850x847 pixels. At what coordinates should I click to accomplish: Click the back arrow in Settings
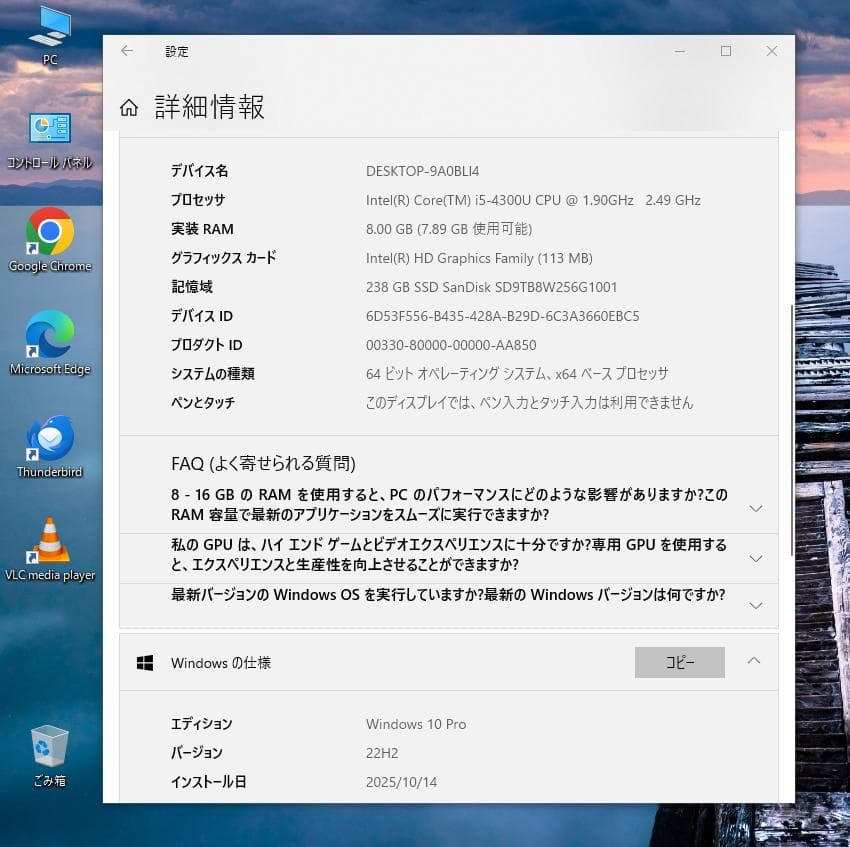click(x=127, y=50)
